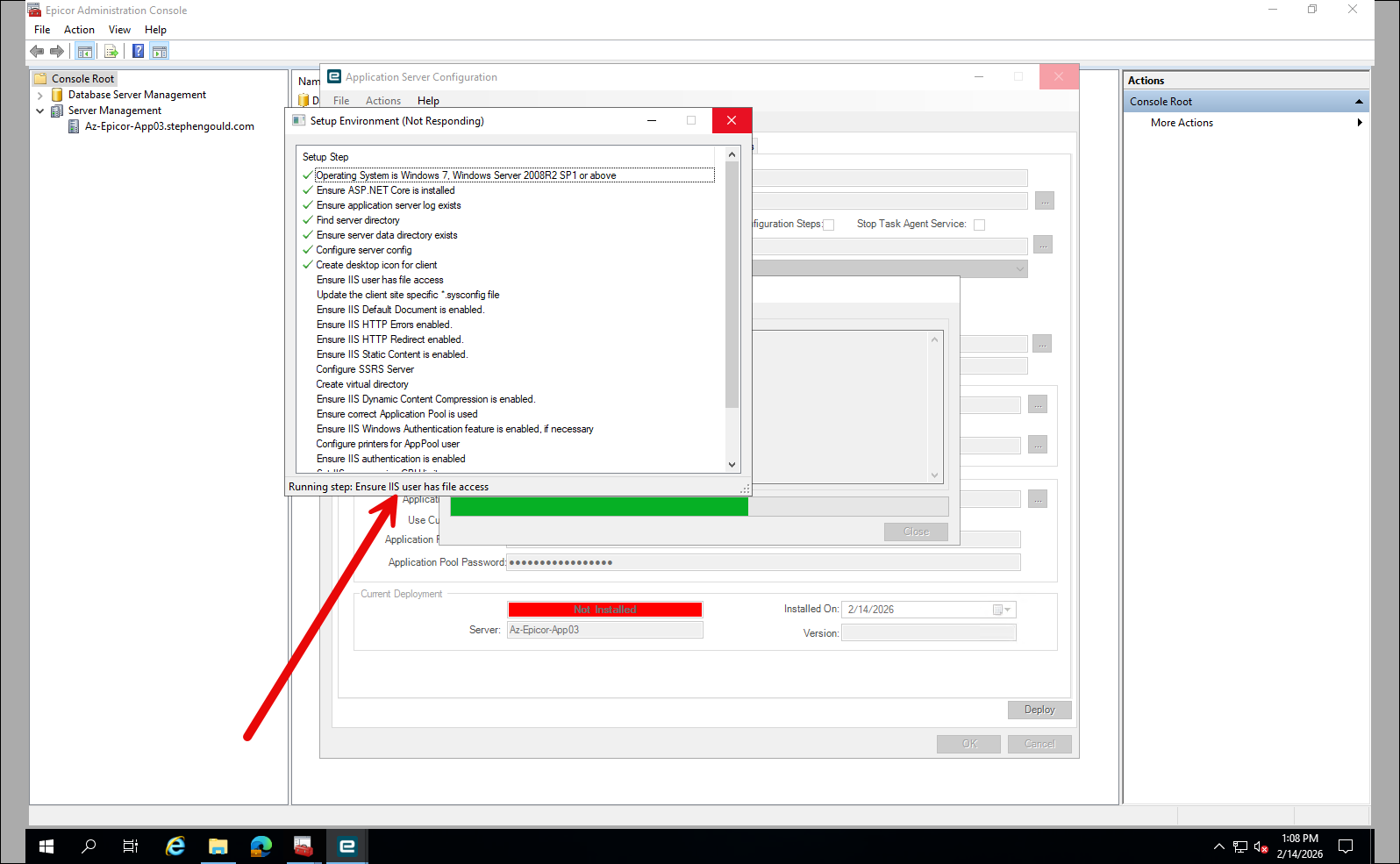Click the OK button in the configuration window
Screen dimensions: 1400x864
tap(969, 744)
